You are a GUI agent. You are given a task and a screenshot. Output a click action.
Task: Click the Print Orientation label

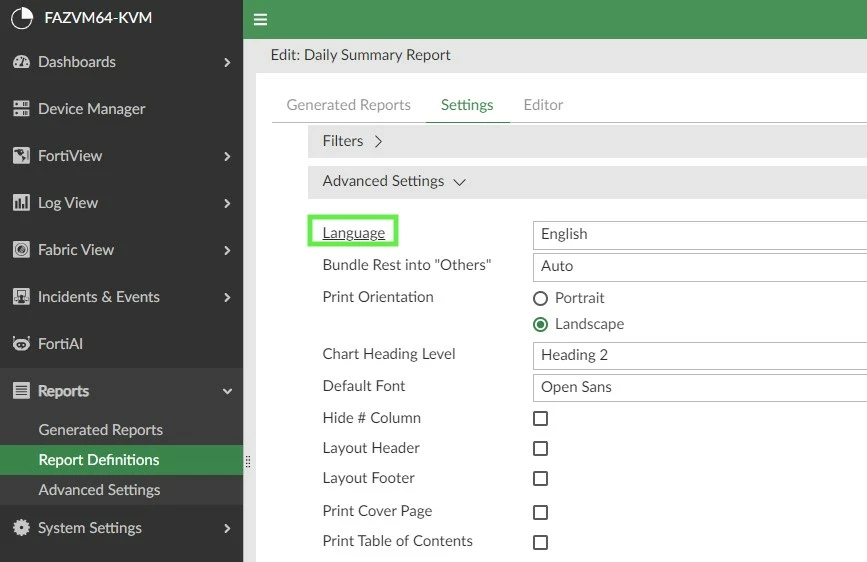(x=378, y=297)
